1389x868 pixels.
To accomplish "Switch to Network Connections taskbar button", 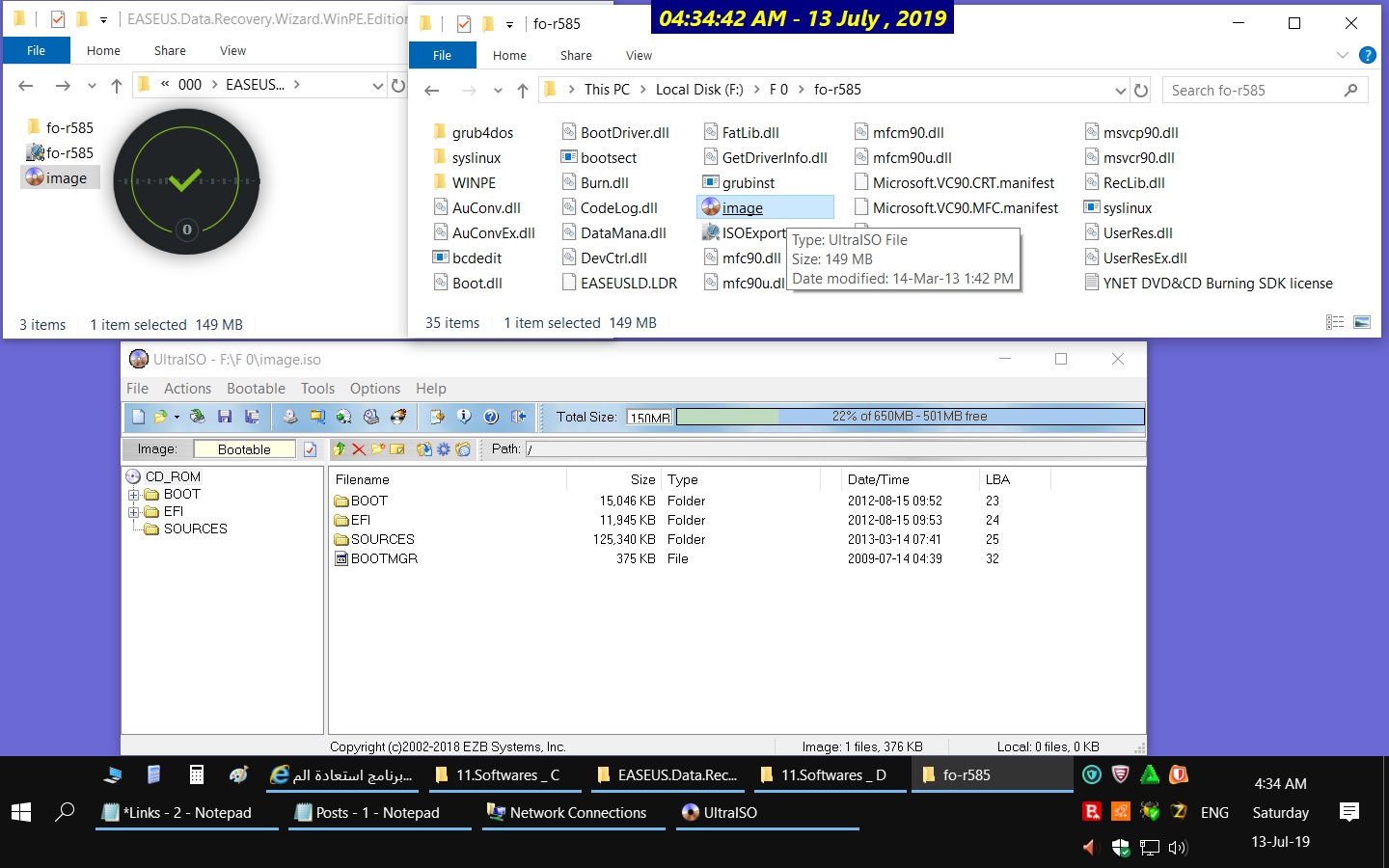I will pyautogui.click(x=574, y=813).
